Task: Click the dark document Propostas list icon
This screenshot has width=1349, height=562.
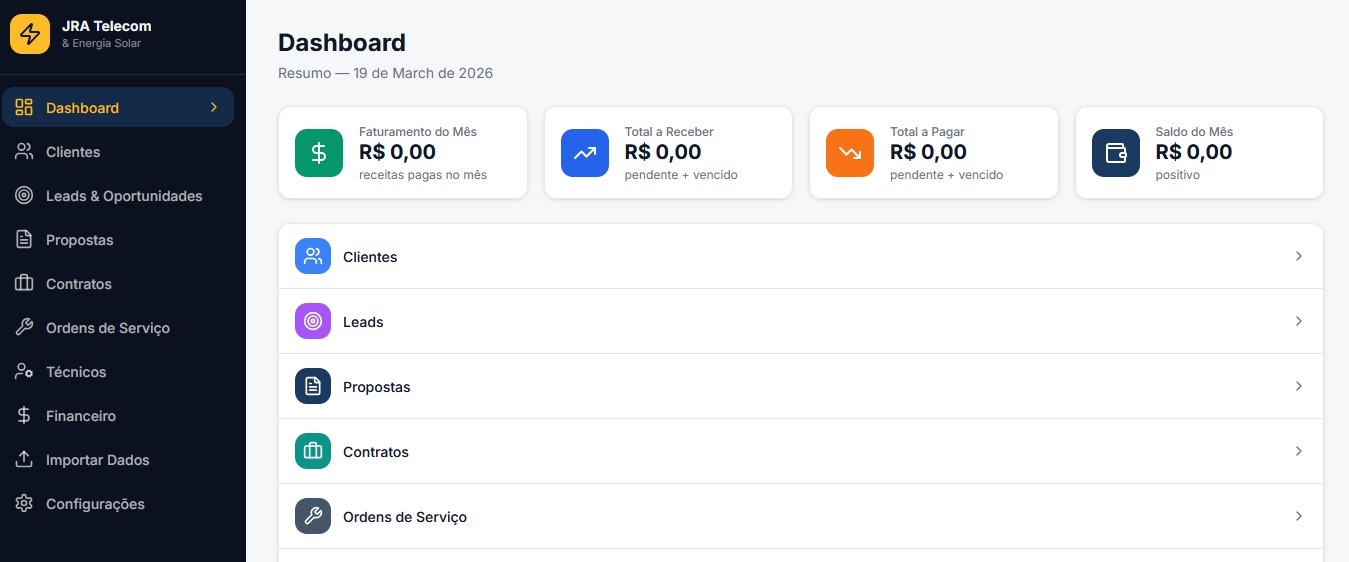Action: coord(313,386)
